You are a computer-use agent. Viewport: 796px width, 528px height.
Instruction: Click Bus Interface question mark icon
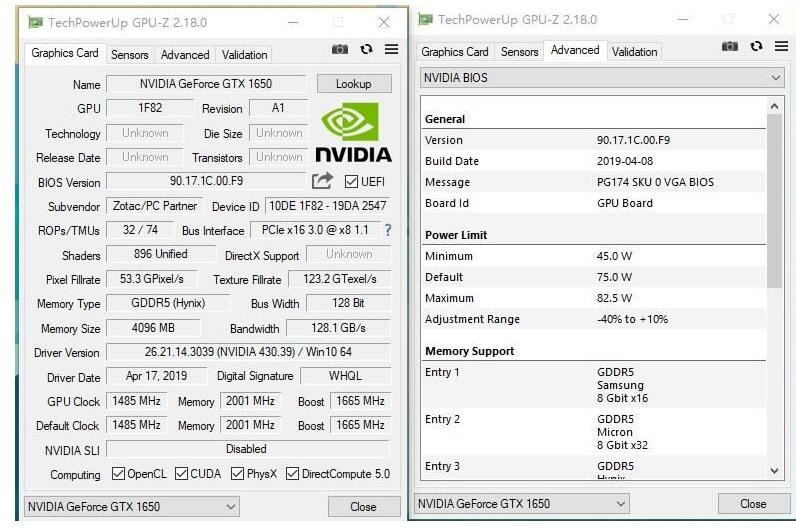point(388,230)
